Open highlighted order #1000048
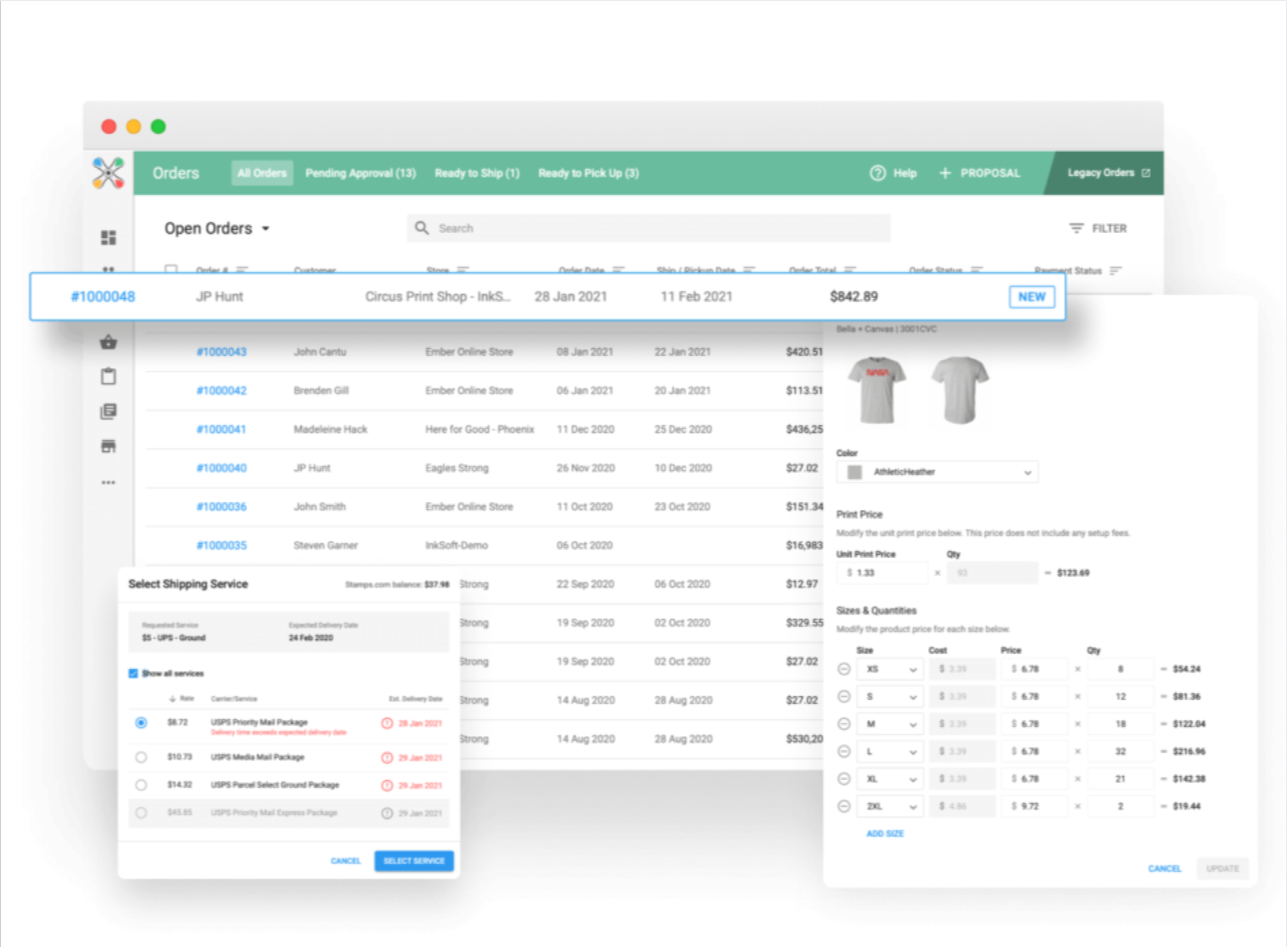1287x947 pixels. (x=103, y=297)
